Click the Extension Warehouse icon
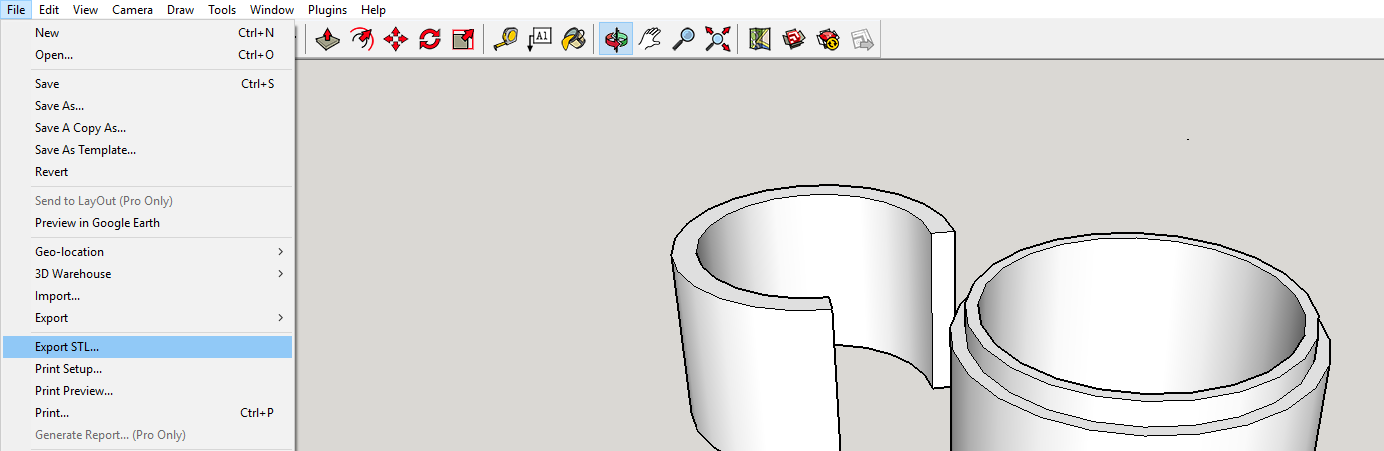The height and width of the screenshot is (451, 1384). pyautogui.click(x=828, y=40)
